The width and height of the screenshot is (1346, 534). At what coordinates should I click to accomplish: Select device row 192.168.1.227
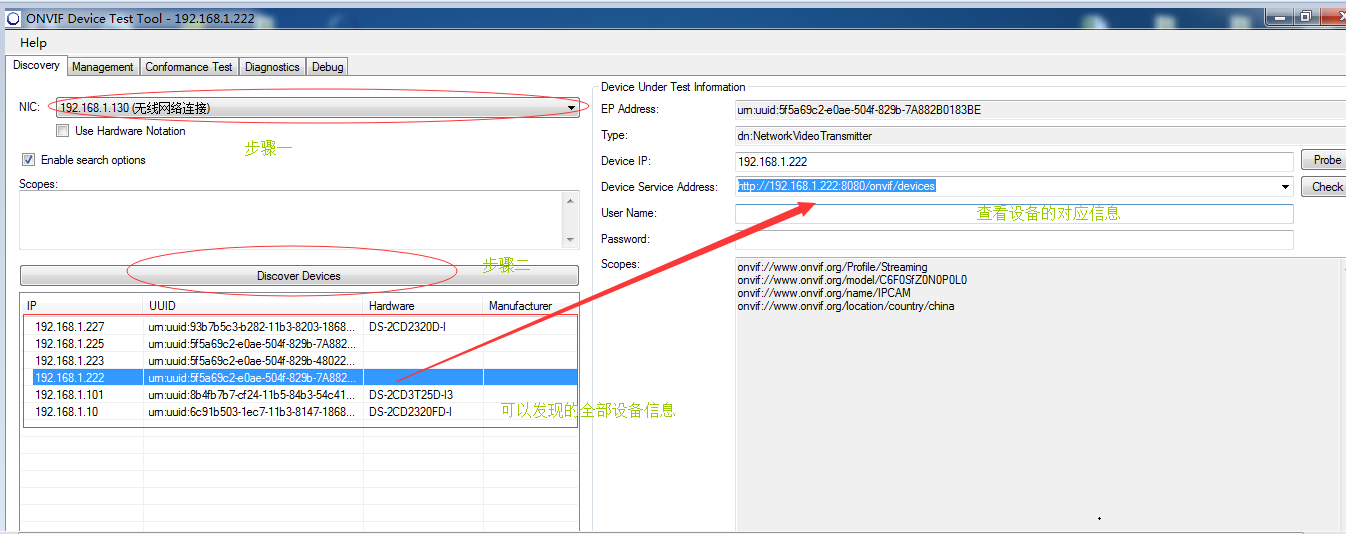tap(300, 327)
